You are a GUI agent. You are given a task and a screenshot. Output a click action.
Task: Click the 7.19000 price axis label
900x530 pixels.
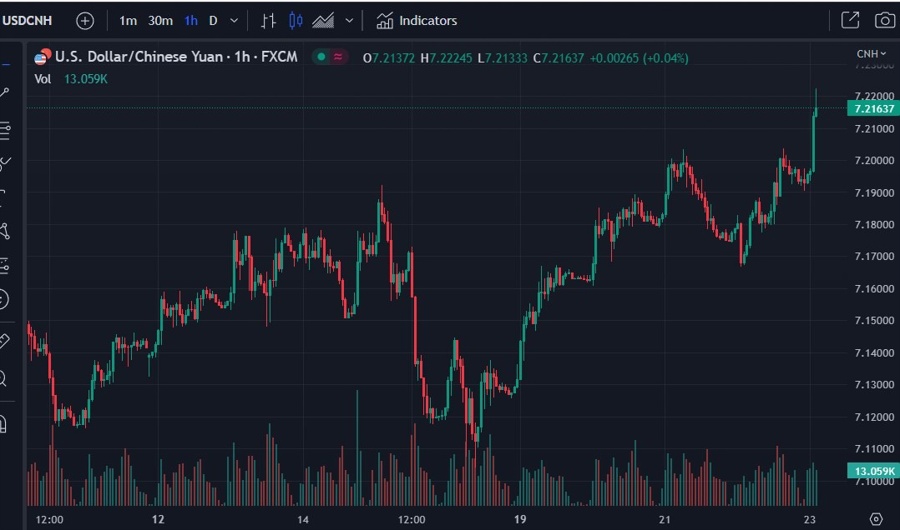(874, 193)
